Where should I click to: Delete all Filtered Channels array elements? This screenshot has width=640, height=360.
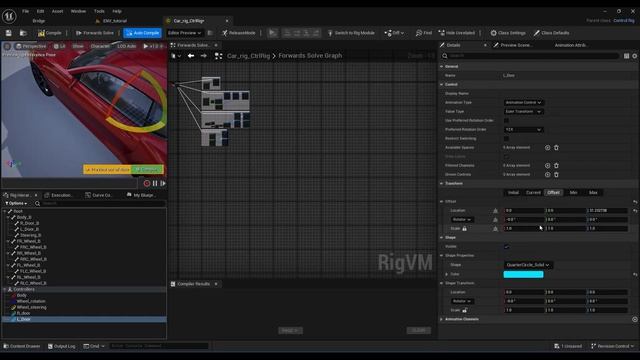click(x=556, y=166)
